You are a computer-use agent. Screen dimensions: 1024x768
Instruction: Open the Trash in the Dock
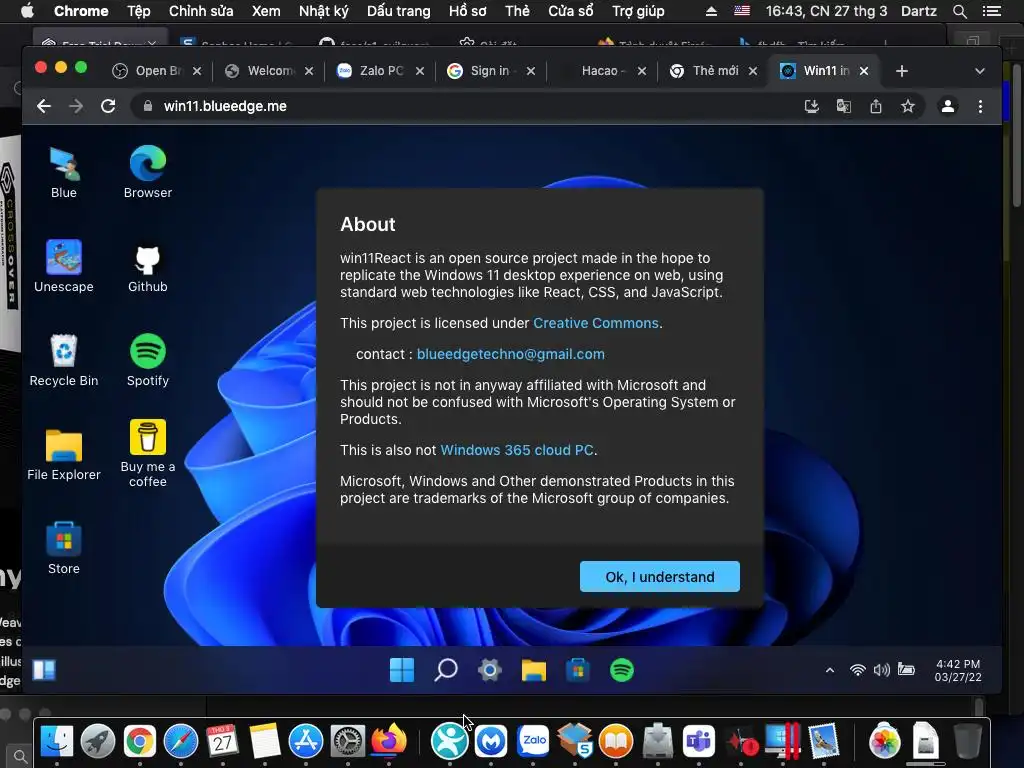pyautogui.click(x=968, y=742)
